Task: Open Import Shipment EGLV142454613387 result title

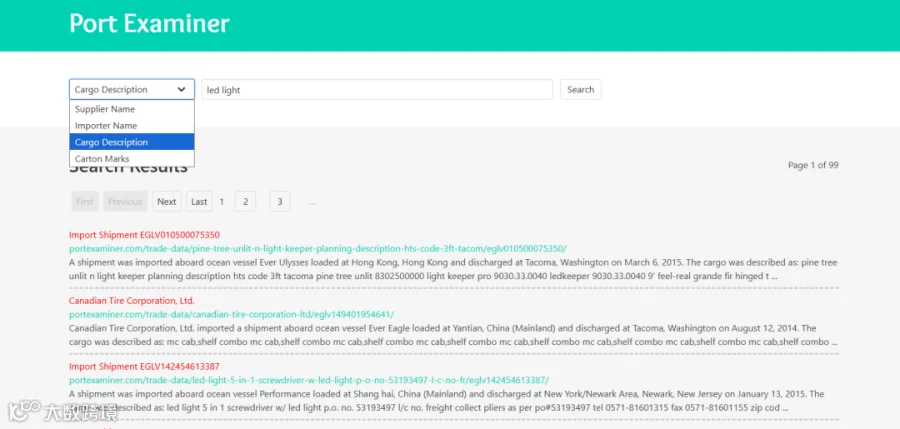Action: coord(144,366)
